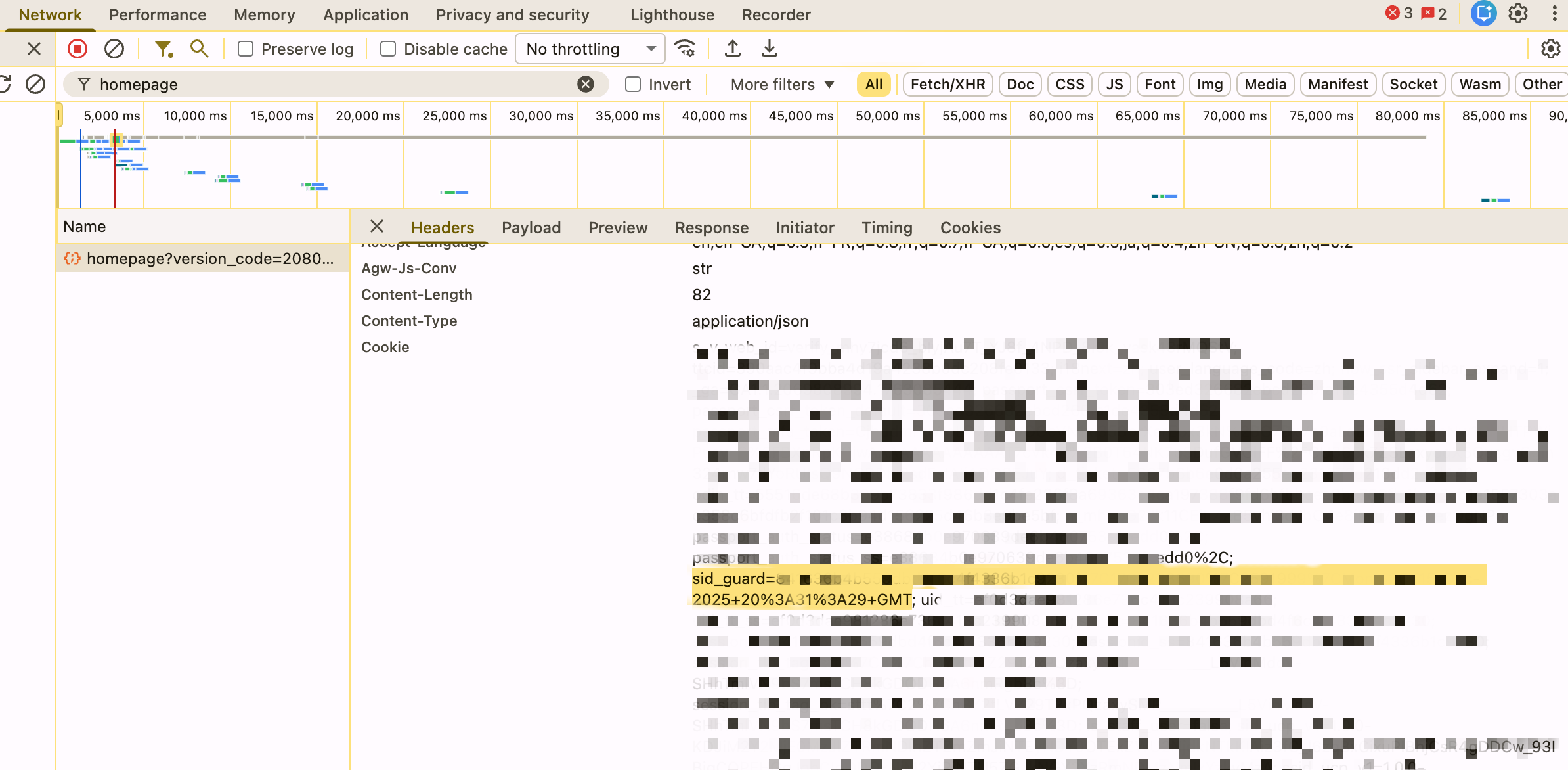This screenshot has height=770, width=1568.
Task: Switch to the Payload tab
Action: [x=531, y=227]
